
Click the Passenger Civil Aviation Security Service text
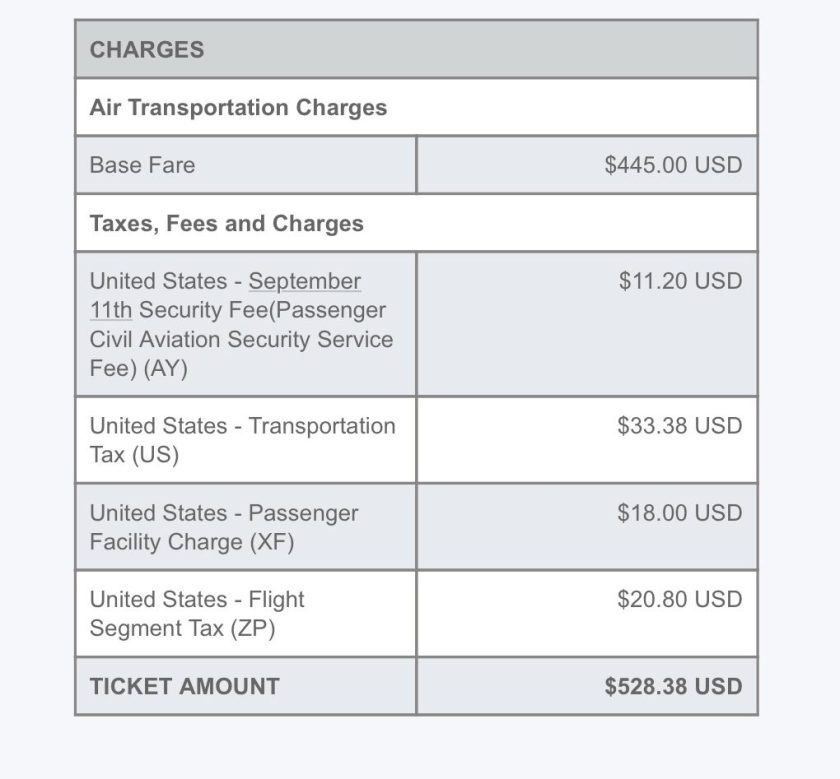pos(241,339)
